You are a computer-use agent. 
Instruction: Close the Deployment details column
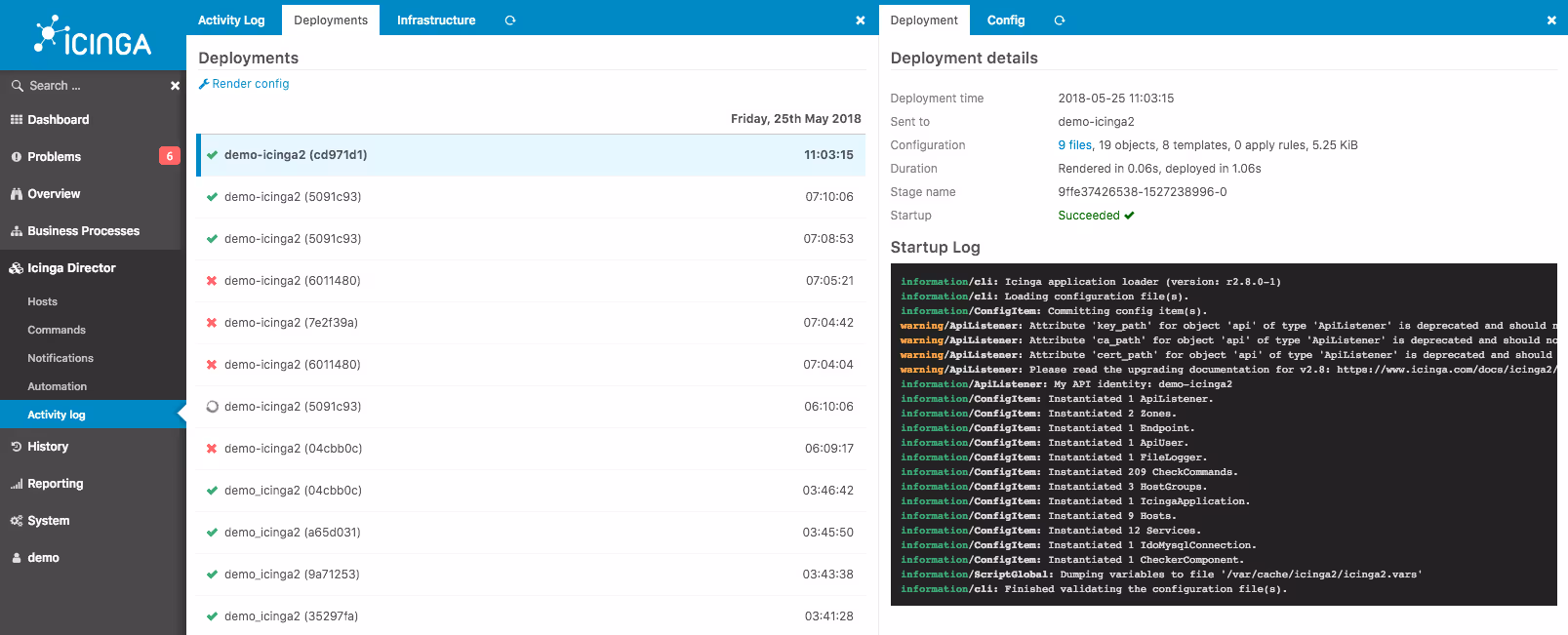click(x=1551, y=20)
